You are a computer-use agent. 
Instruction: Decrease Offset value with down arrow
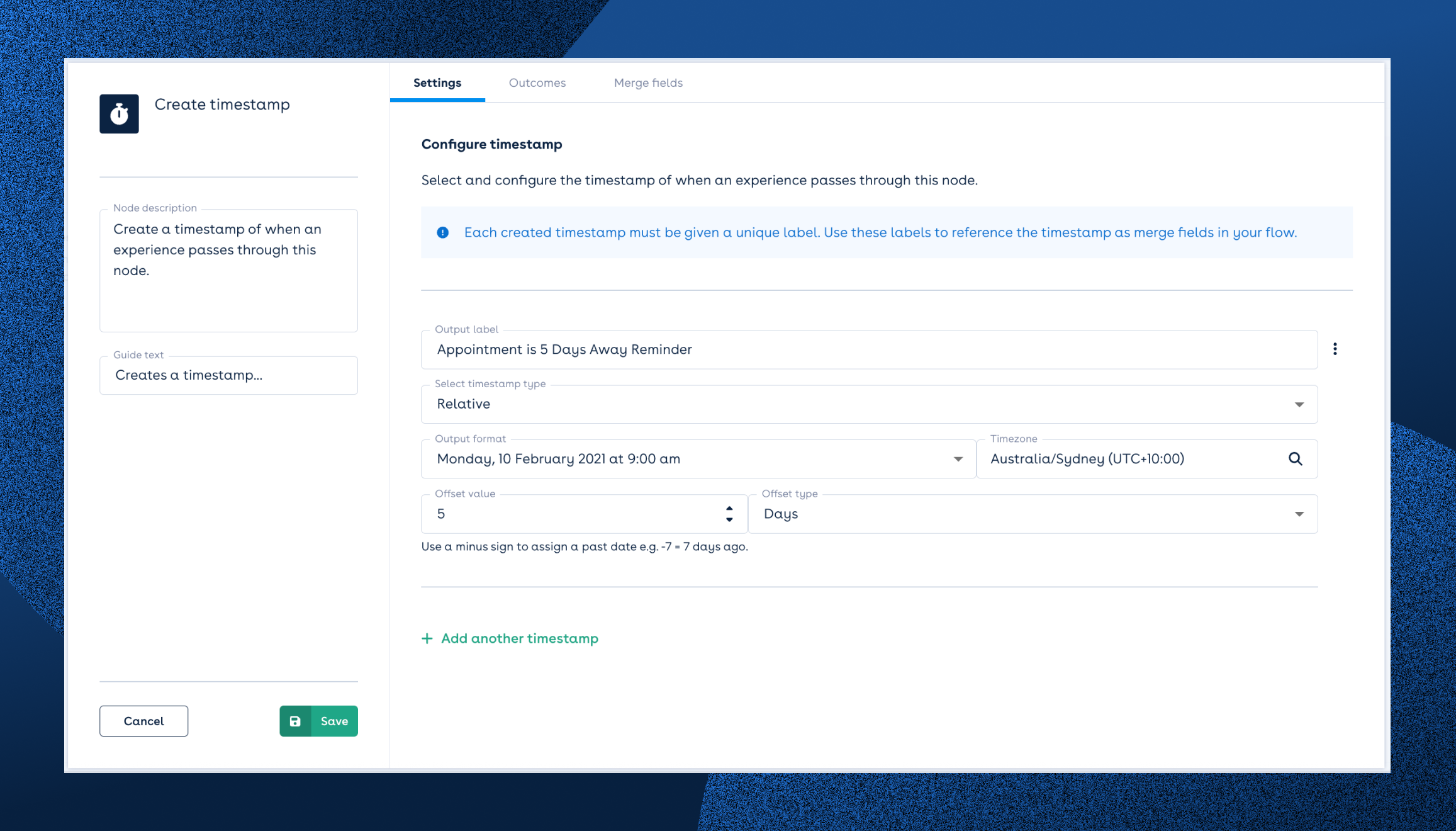pyautogui.click(x=729, y=520)
